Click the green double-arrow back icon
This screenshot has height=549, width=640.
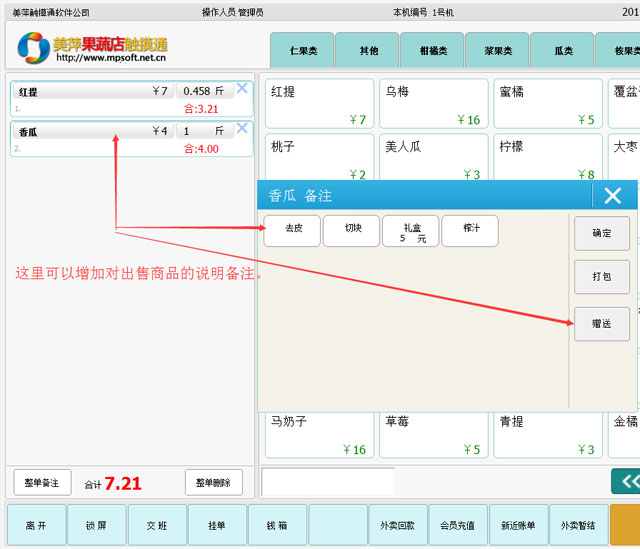pos(626,482)
